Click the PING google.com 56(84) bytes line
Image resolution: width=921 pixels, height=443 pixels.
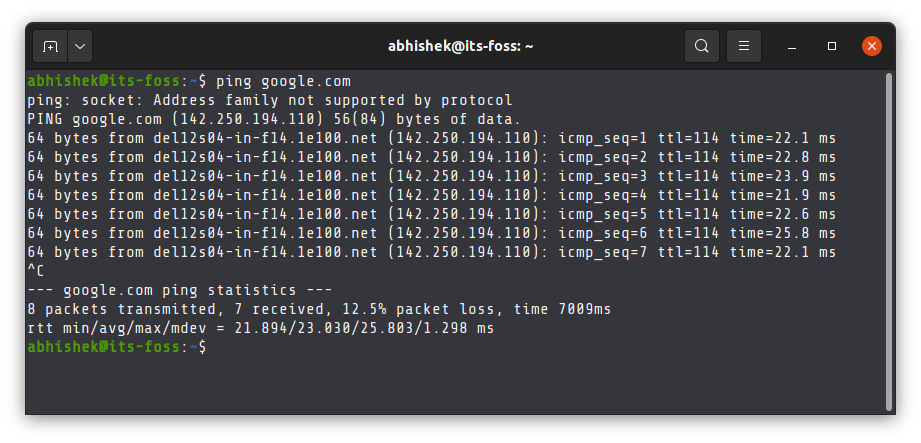point(274,119)
